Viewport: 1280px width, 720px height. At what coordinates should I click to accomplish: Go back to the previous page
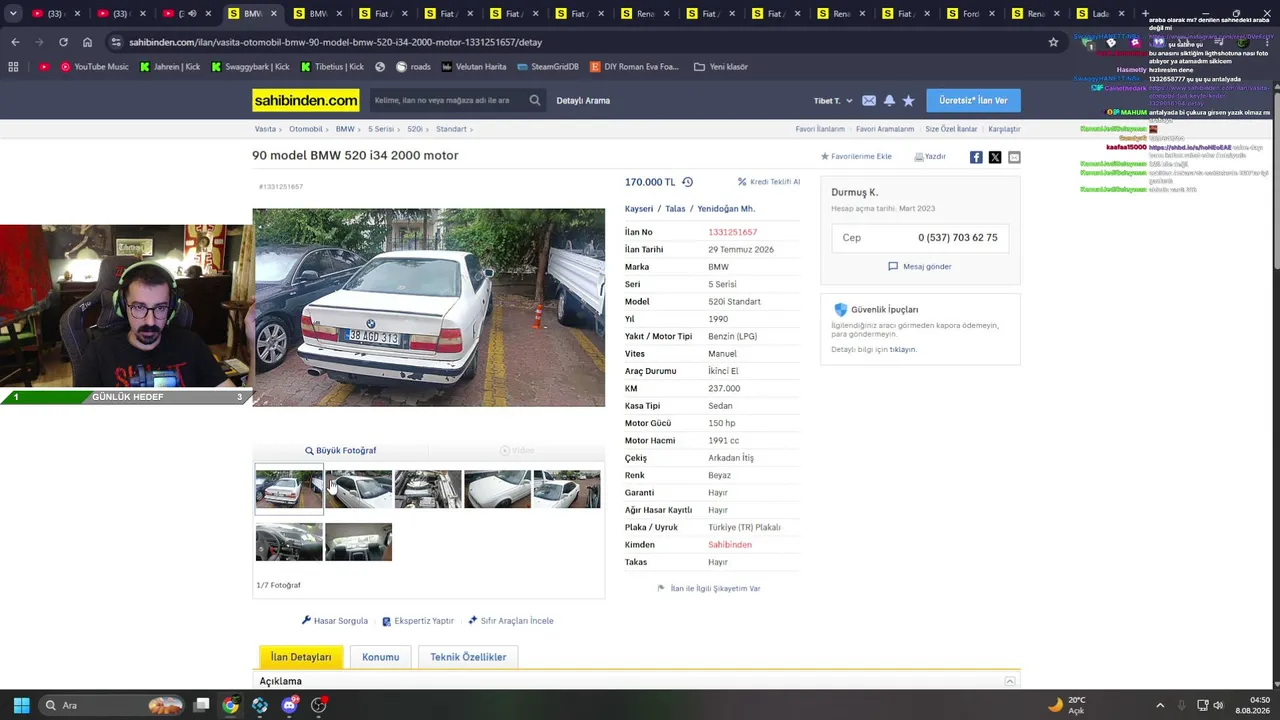tap(15, 42)
